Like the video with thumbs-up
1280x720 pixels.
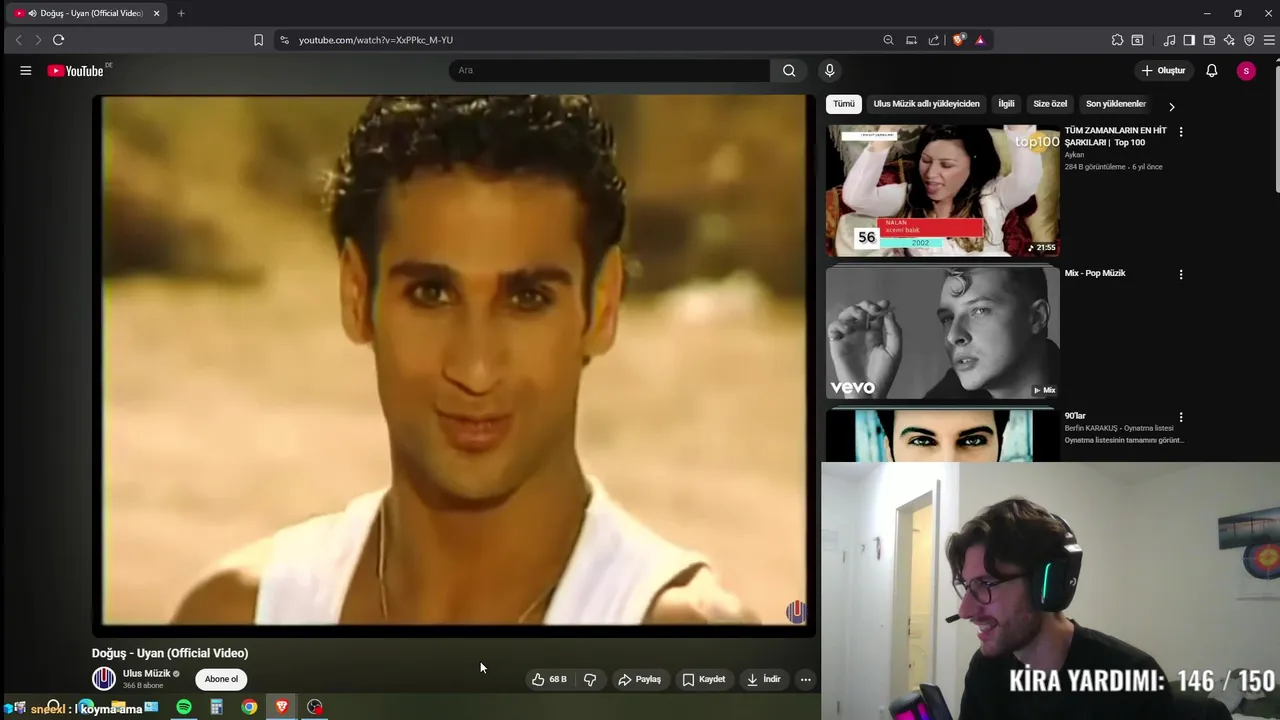550,680
